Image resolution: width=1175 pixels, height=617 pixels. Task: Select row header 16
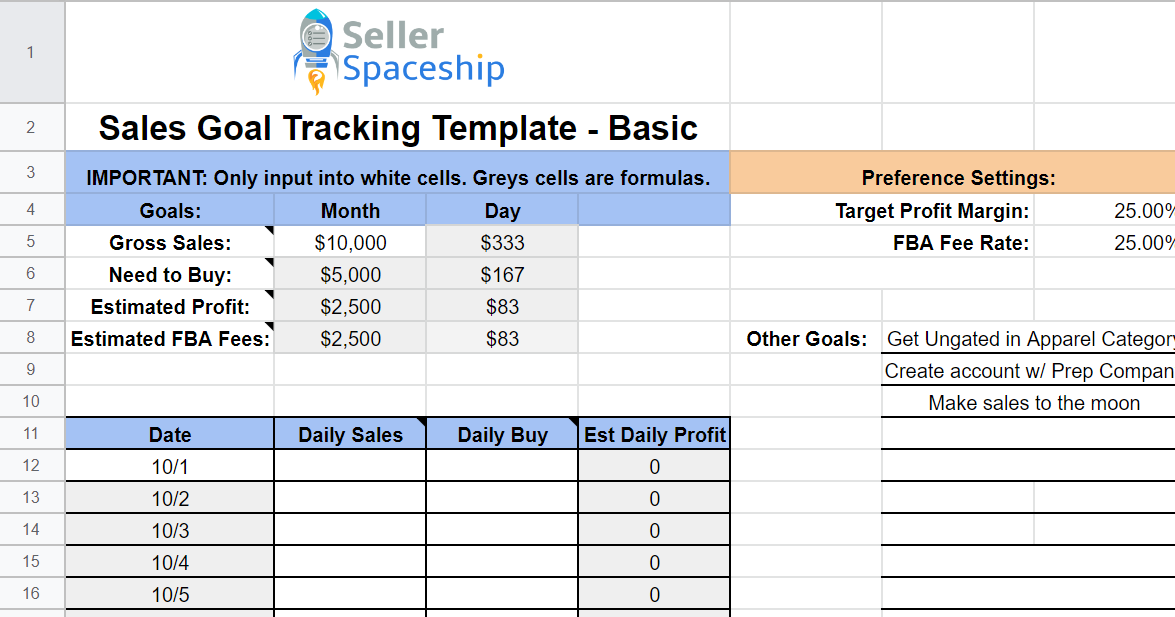tap(31, 594)
